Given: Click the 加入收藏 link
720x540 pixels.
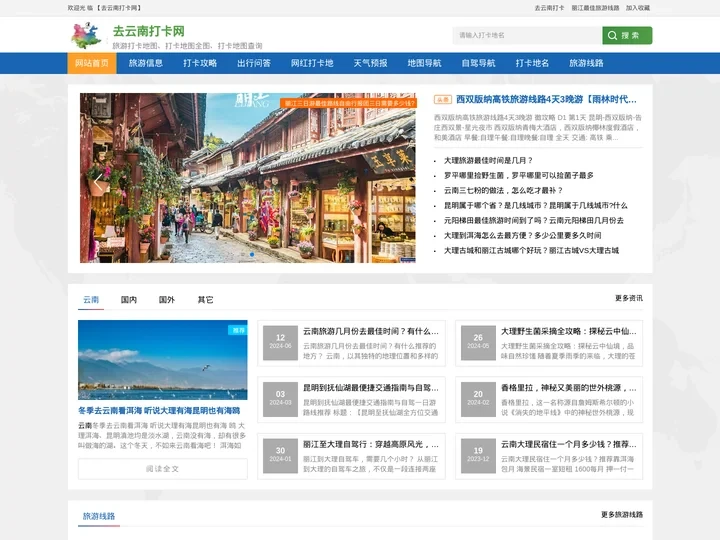Looking at the screenshot, I should (638, 8).
